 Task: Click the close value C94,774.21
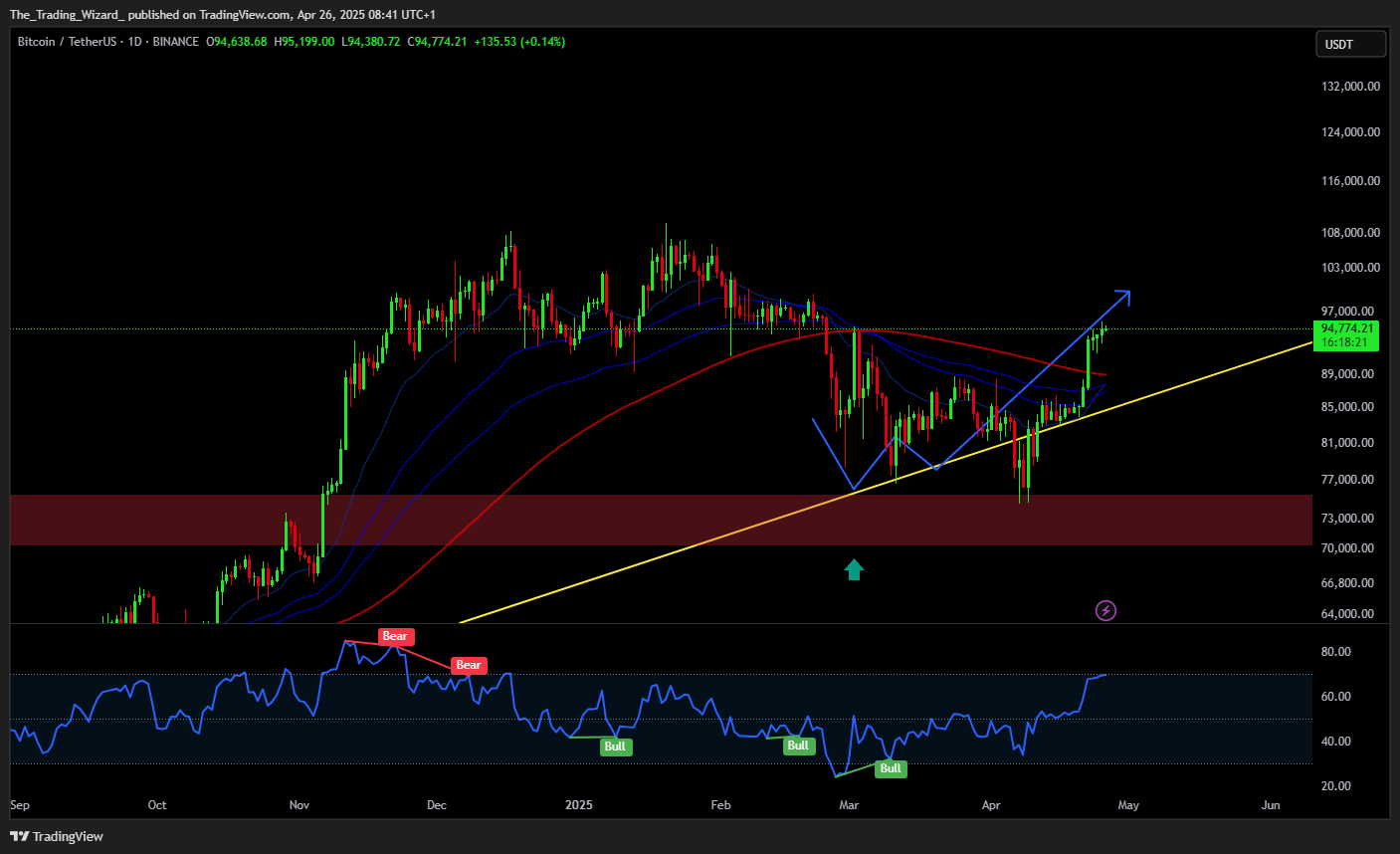tap(437, 42)
